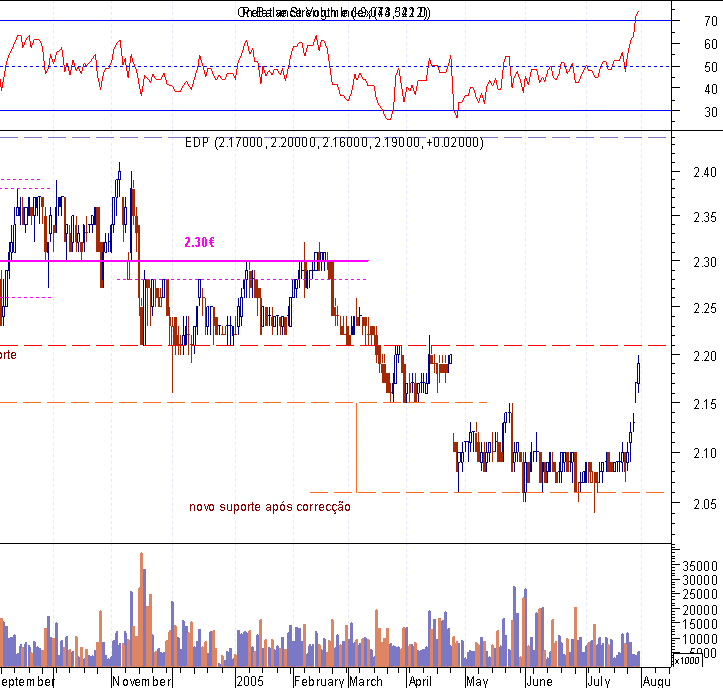Click the 2.20 price scale value
This screenshot has height=688, width=723.
pyautogui.click(x=705, y=356)
